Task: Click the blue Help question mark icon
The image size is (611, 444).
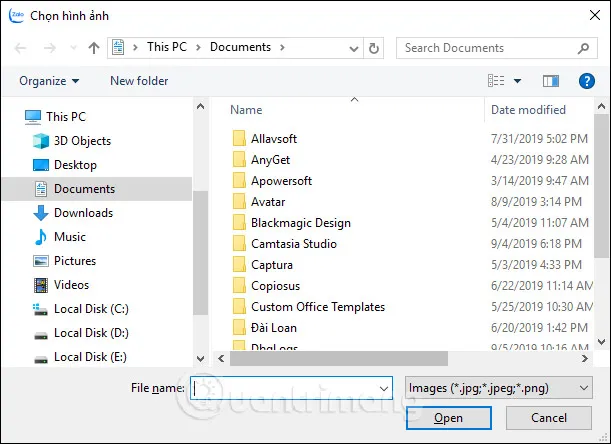Action: click(587, 81)
